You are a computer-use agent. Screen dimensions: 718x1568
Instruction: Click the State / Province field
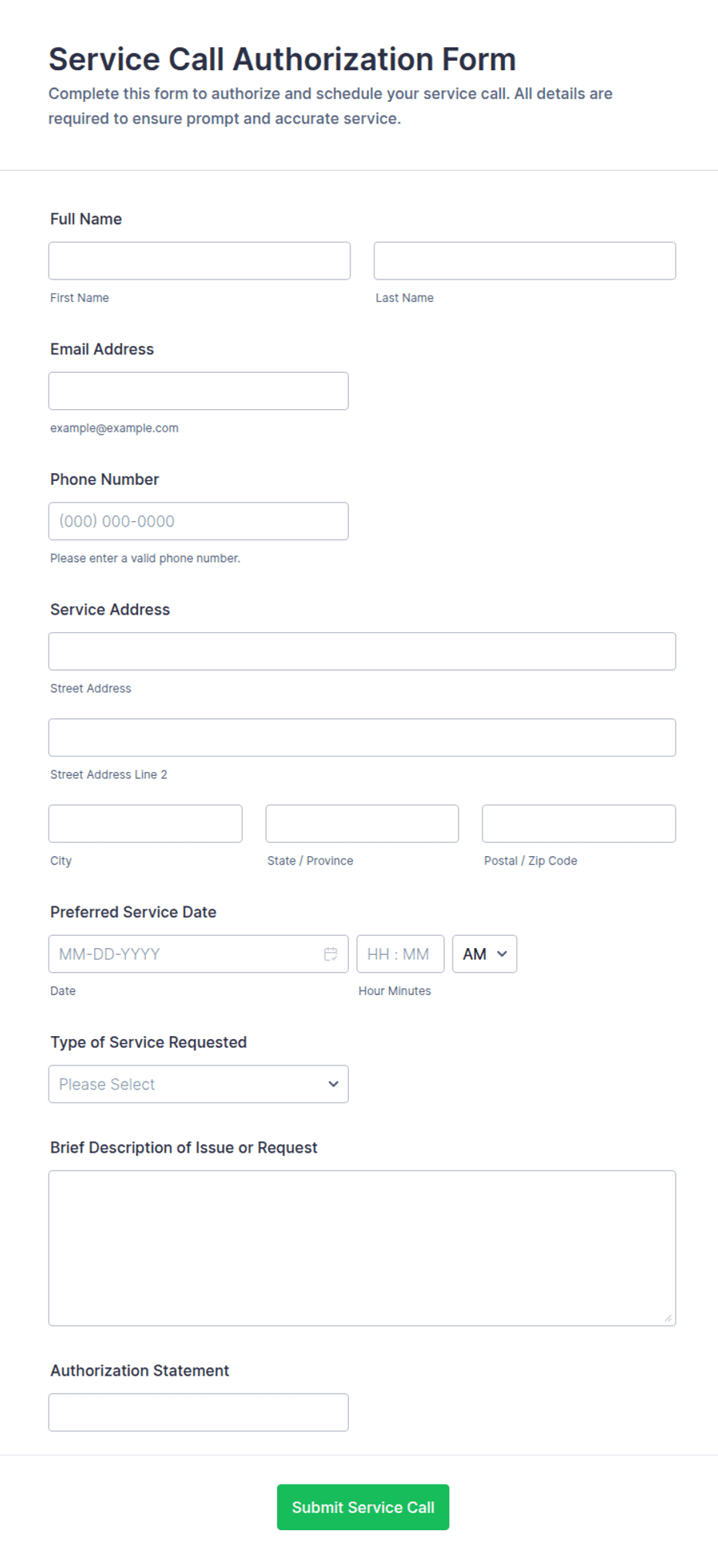click(x=362, y=824)
